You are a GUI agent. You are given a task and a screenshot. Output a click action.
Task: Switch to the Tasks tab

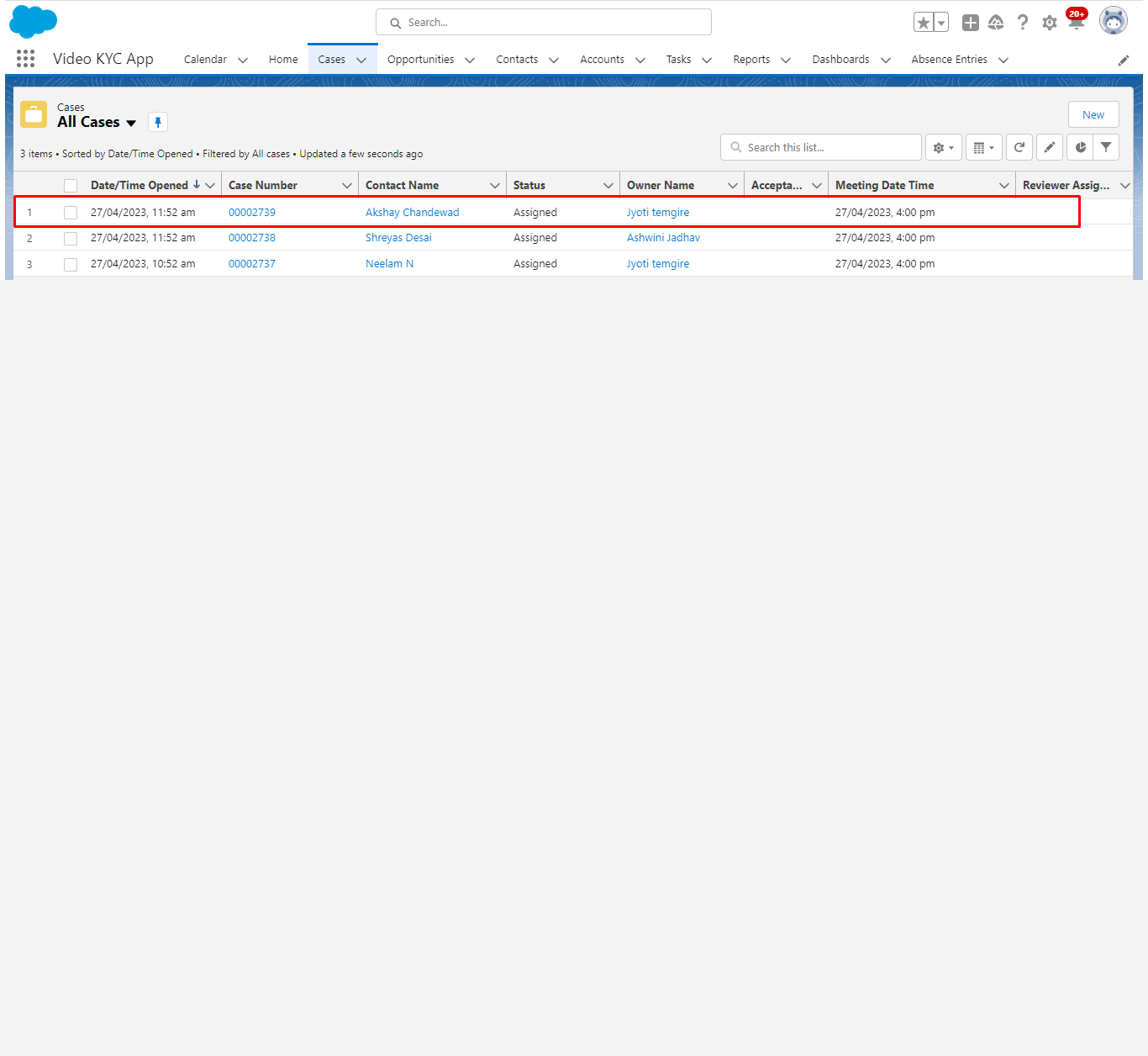click(678, 60)
